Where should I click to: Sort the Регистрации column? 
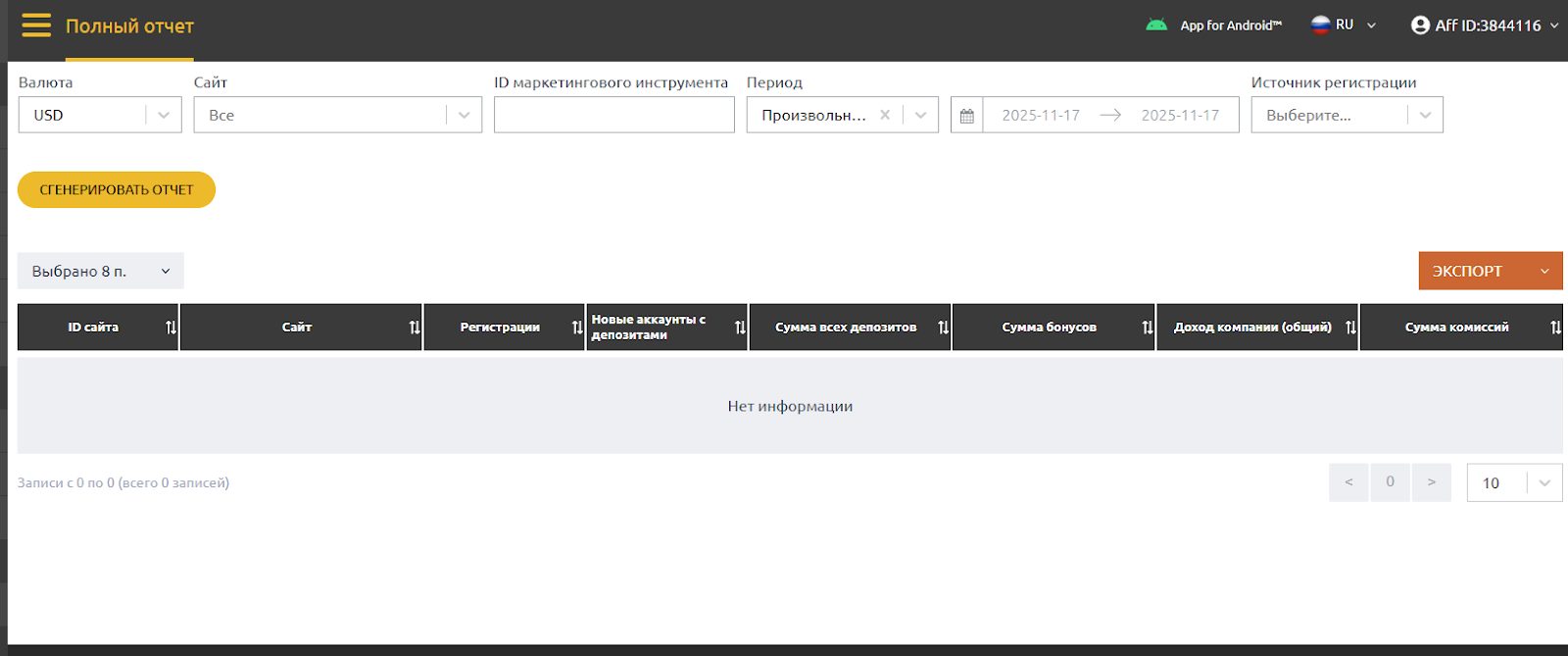(x=577, y=328)
